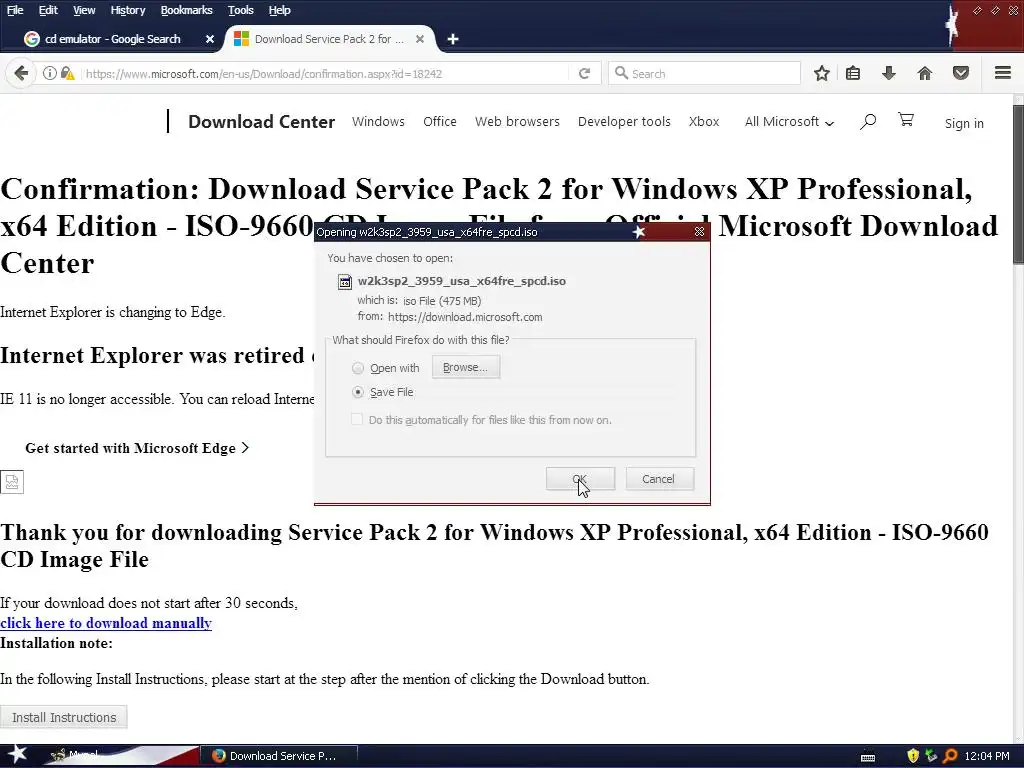Image resolution: width=1024 pixels, height=768 pixels.
Task: Open the site identity info icon
Action: click(50, 73)
